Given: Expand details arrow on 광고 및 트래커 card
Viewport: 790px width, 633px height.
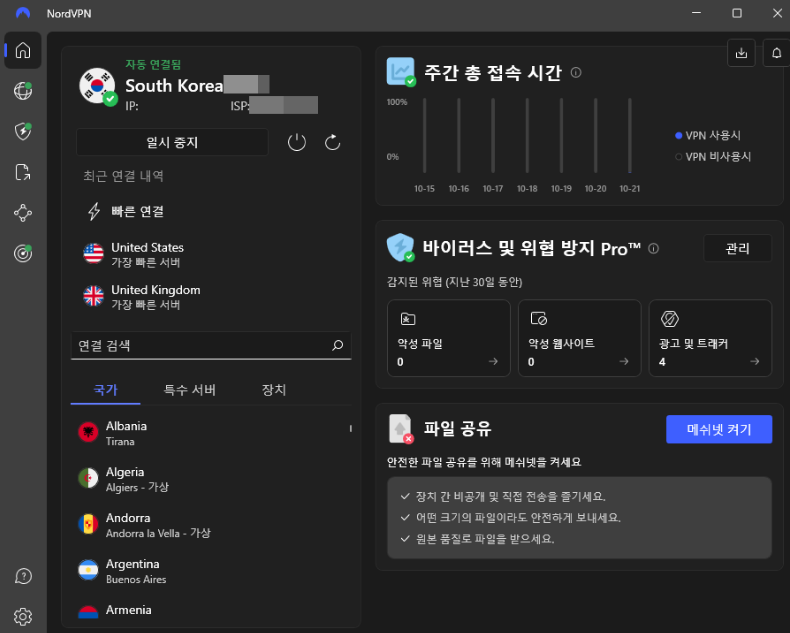Looking at the screenshot, I should pos(755,361).
